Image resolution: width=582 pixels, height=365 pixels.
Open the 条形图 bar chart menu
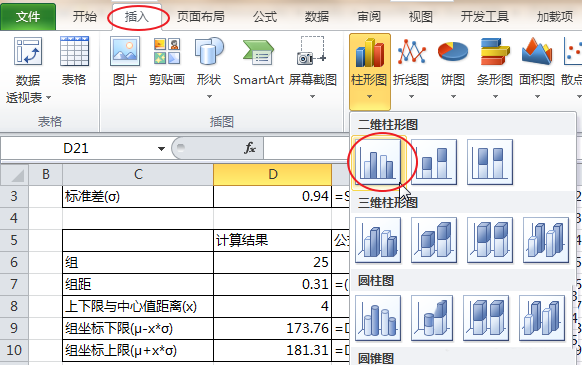[495, 69]
